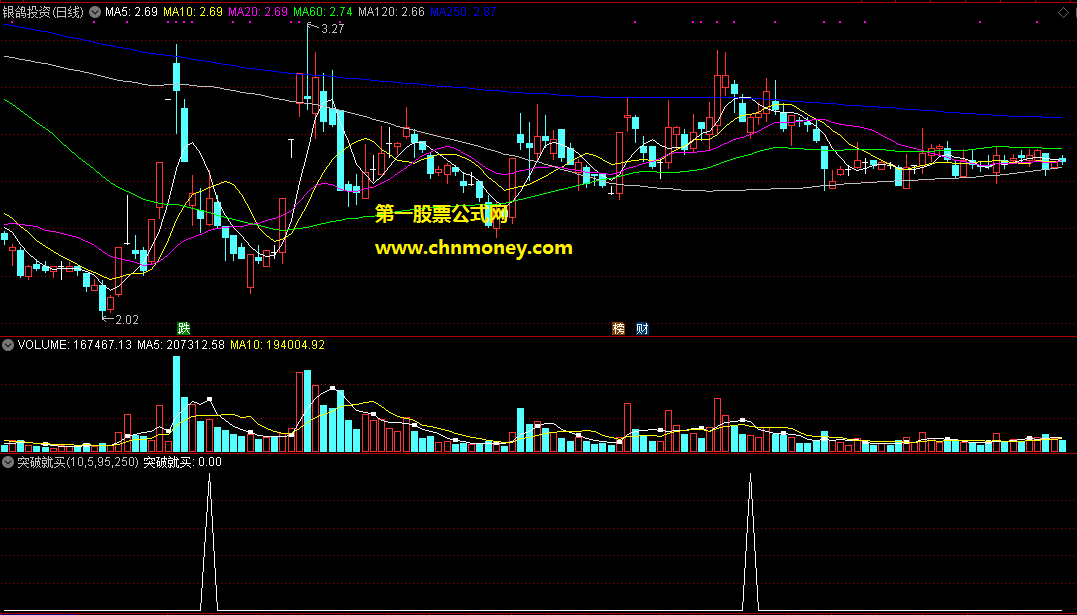1077x615 pixels.
Task: Click the VOLUME: 167467.13 value
Action: point(75,345)
